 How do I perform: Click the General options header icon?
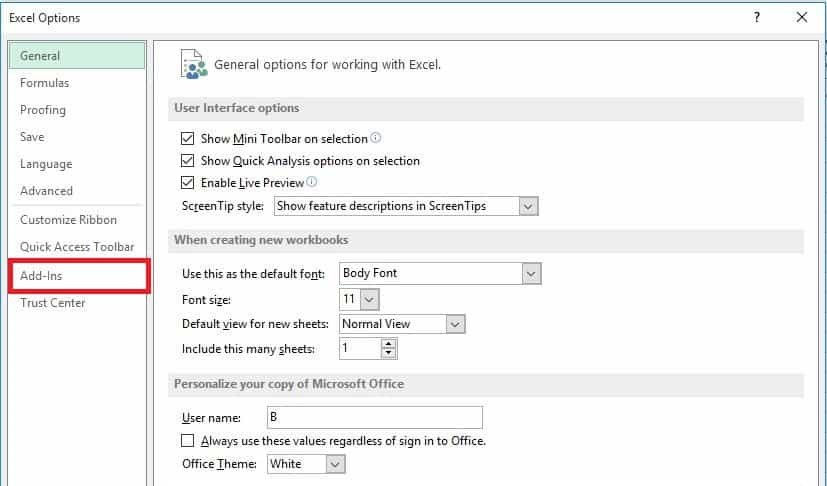click(x=193, y=64)
